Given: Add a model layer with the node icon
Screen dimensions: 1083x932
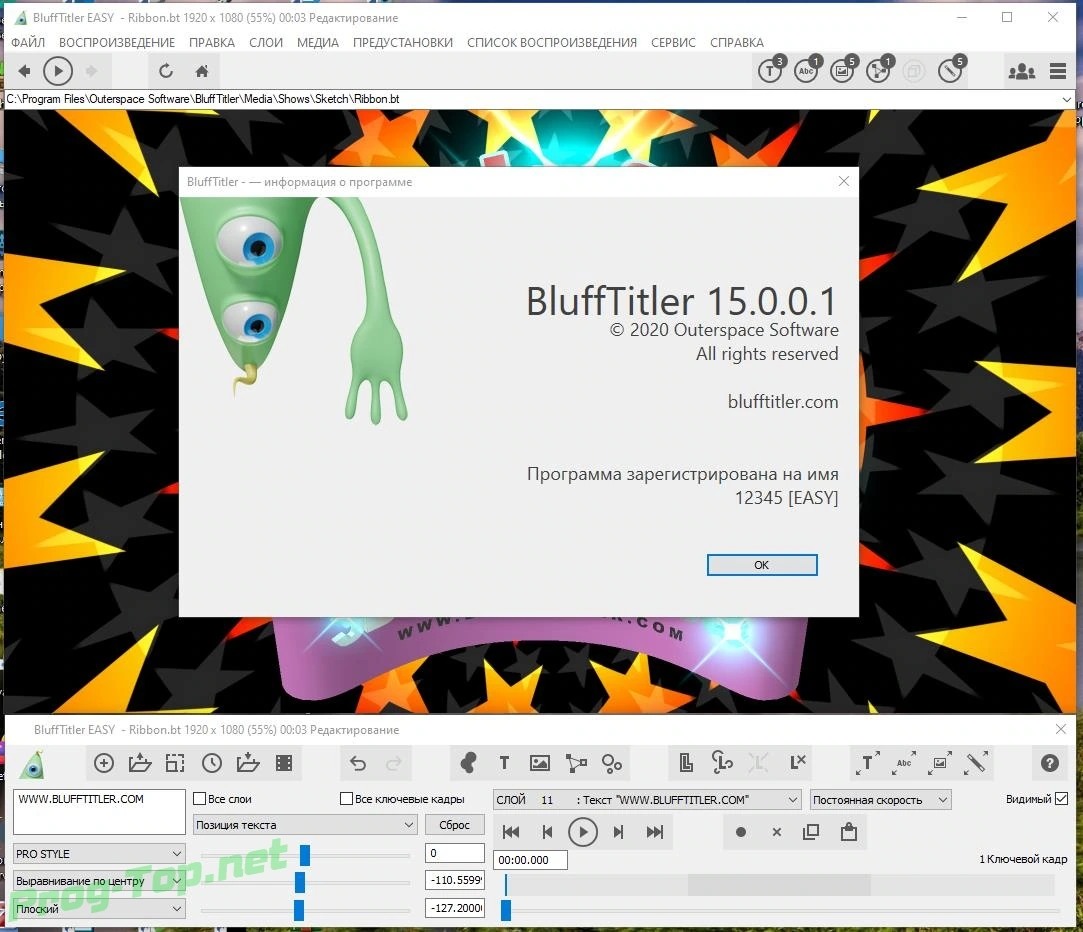Looking at the screenshot, I should pyautogui.click(x=576, y=763).
